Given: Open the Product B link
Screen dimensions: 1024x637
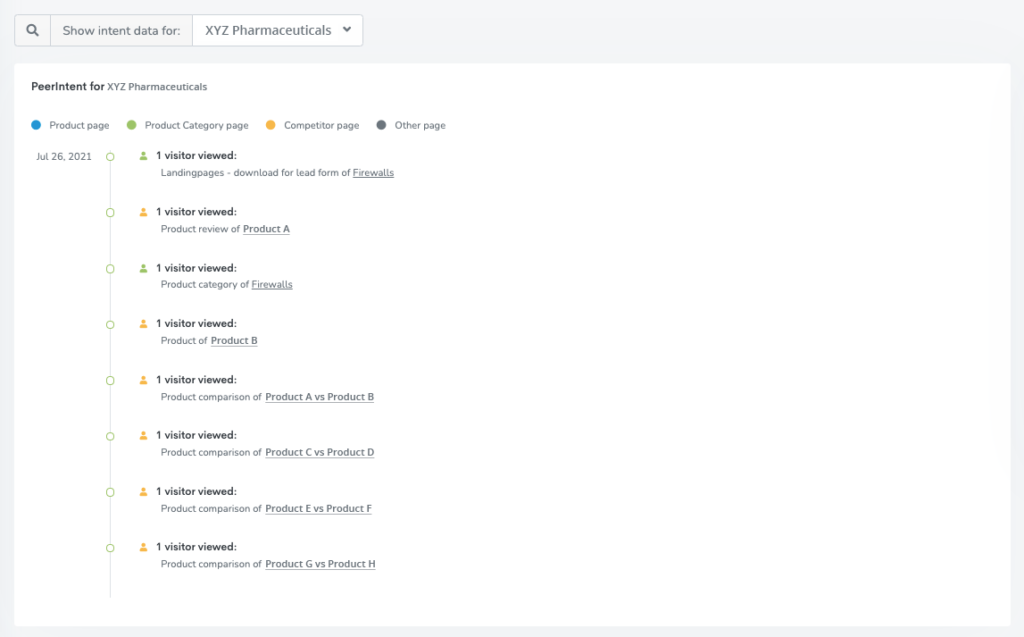Looking at the screenshot, I should (234, 341).
